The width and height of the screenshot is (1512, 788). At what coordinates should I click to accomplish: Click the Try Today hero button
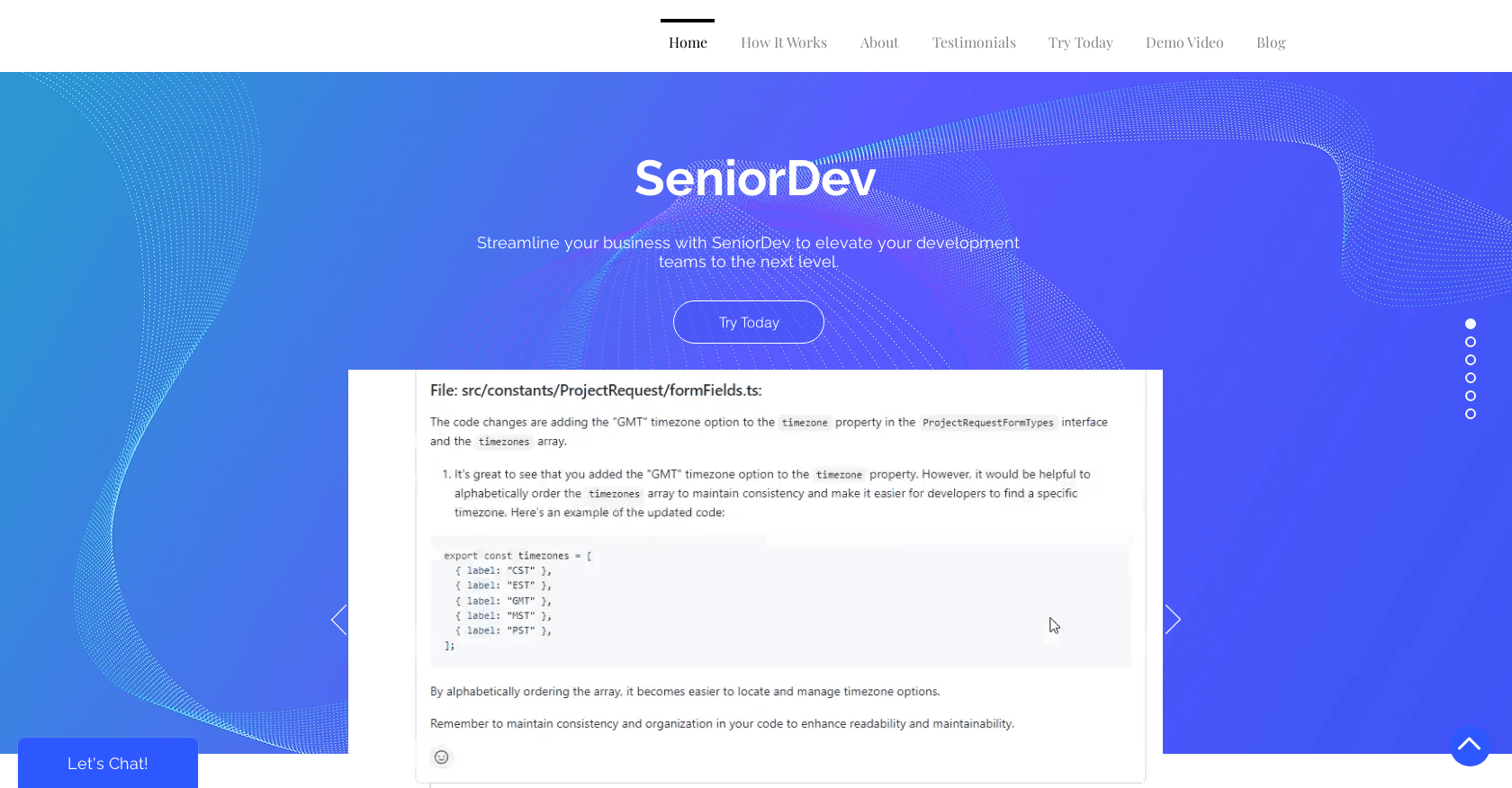(749, 322)
